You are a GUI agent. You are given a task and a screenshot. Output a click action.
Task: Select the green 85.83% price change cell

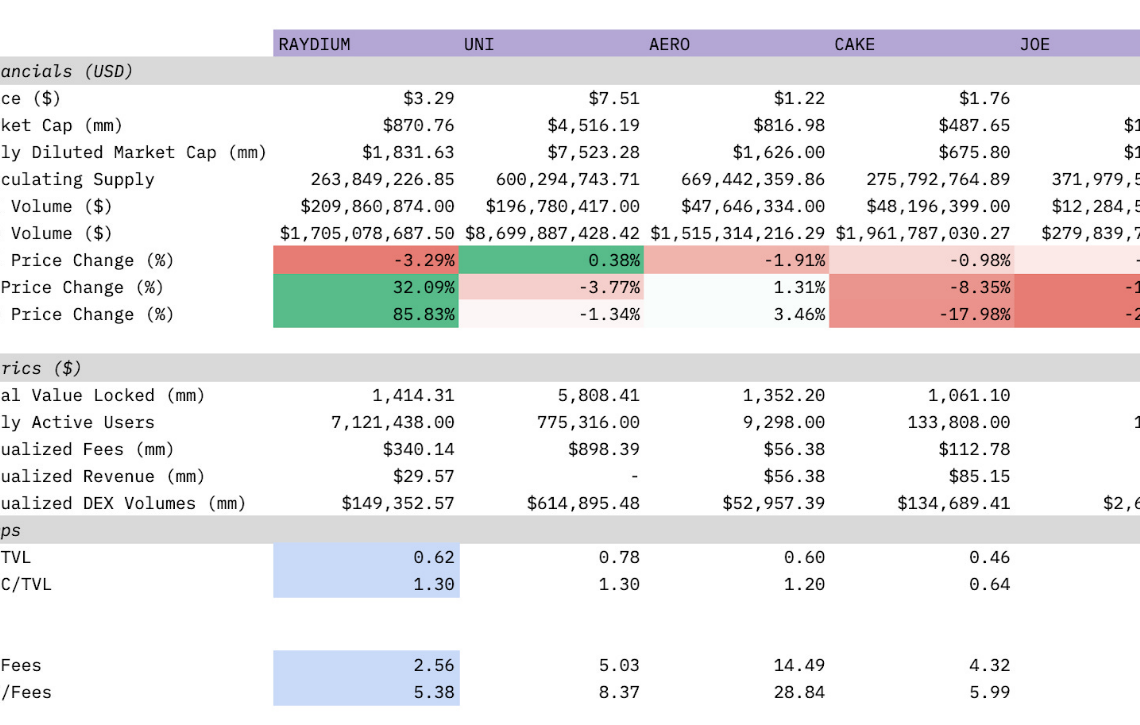click(x=366, y=314)
